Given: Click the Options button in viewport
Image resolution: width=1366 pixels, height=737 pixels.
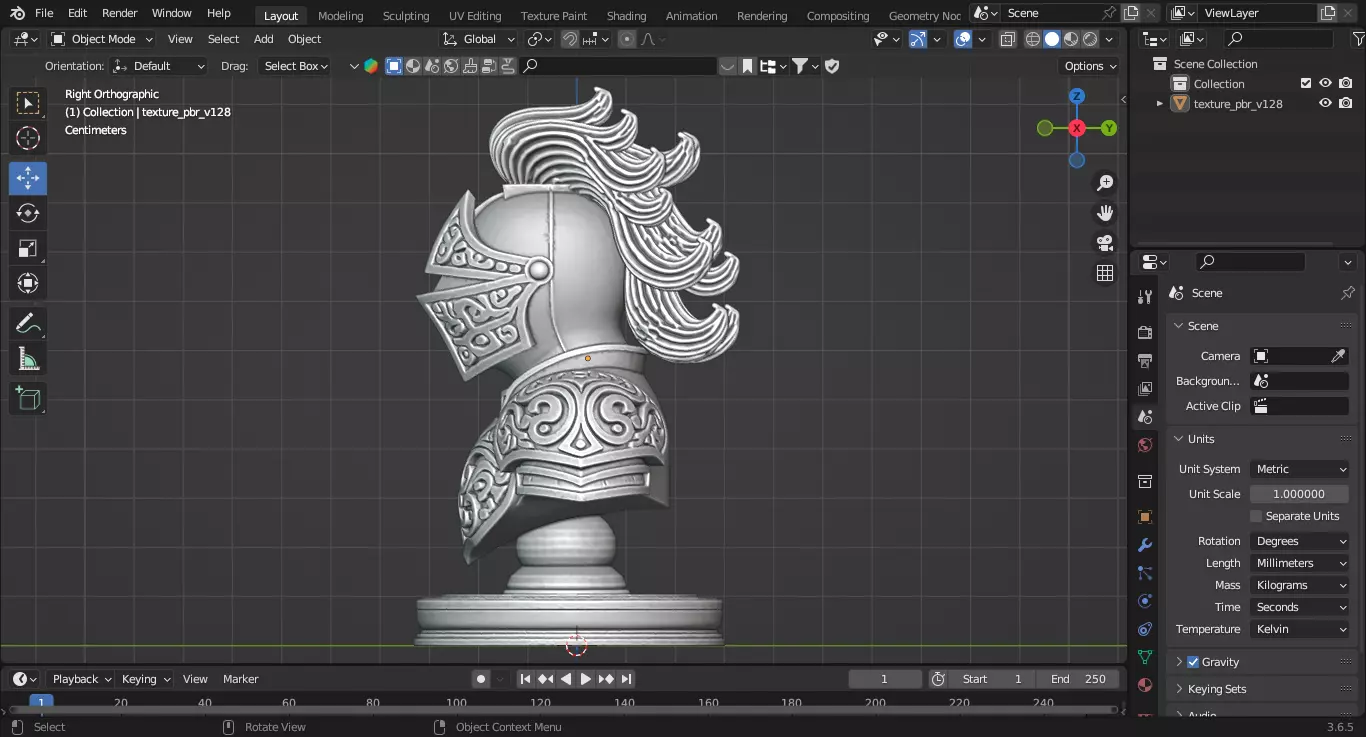Looking at the screenshot, I should click(x=1090, y=66).
